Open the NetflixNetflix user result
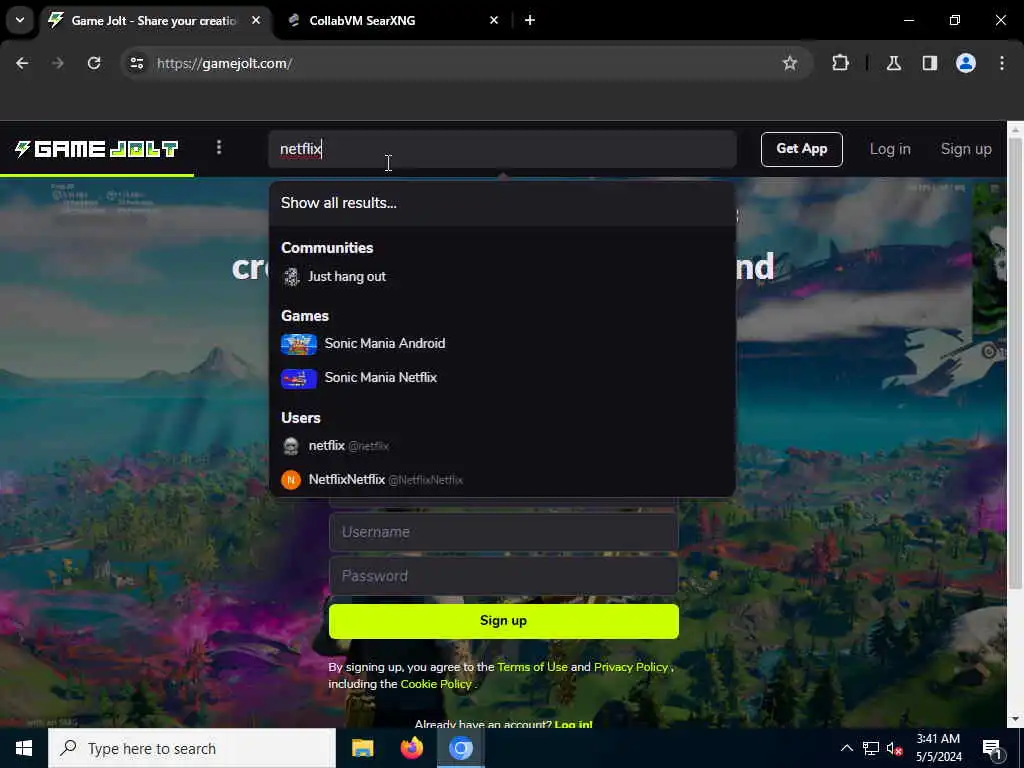Image resolution: width=1024 pixels, height=768 pixels. tap(502, 480)
